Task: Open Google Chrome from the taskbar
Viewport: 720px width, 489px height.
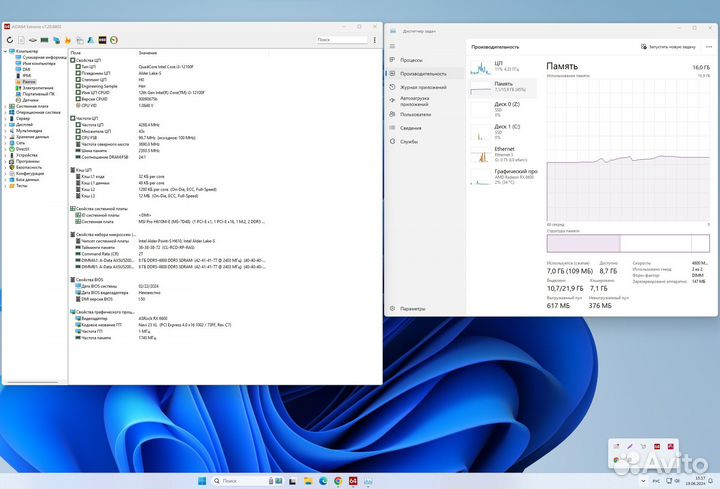Action: click(x=338, y=481)
